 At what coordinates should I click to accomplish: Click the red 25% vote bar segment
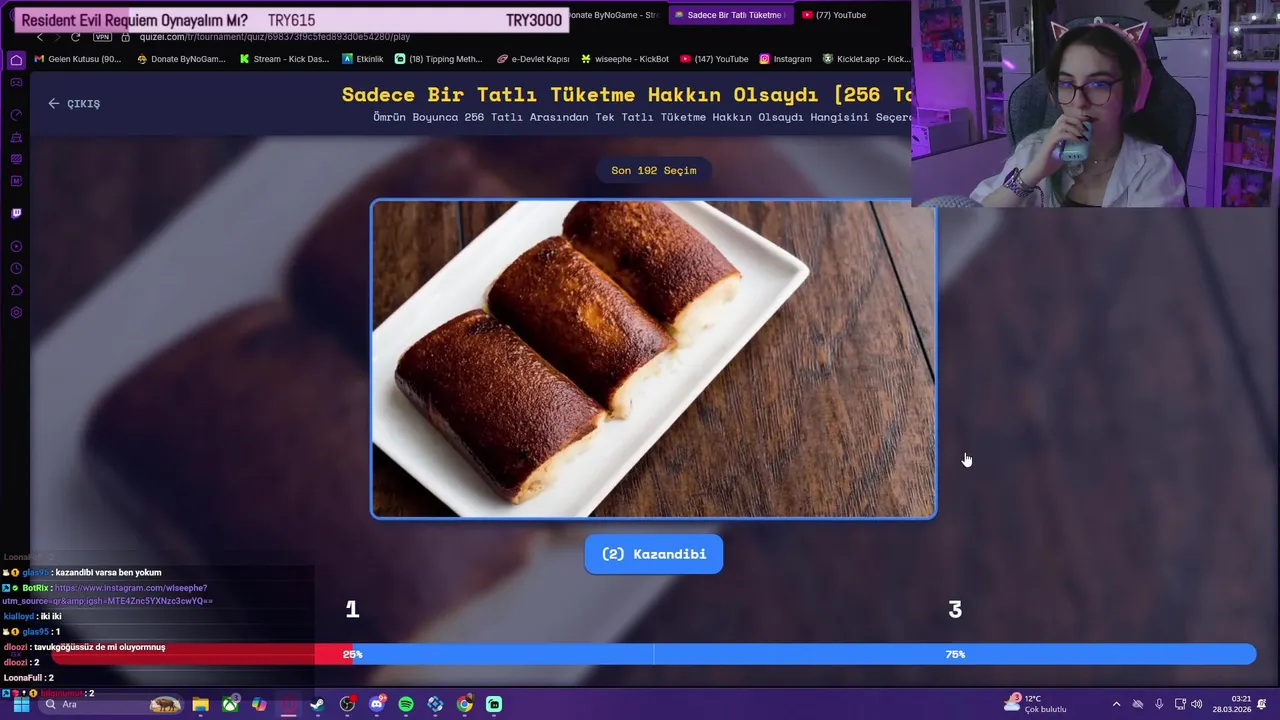[x=200, y=654]
